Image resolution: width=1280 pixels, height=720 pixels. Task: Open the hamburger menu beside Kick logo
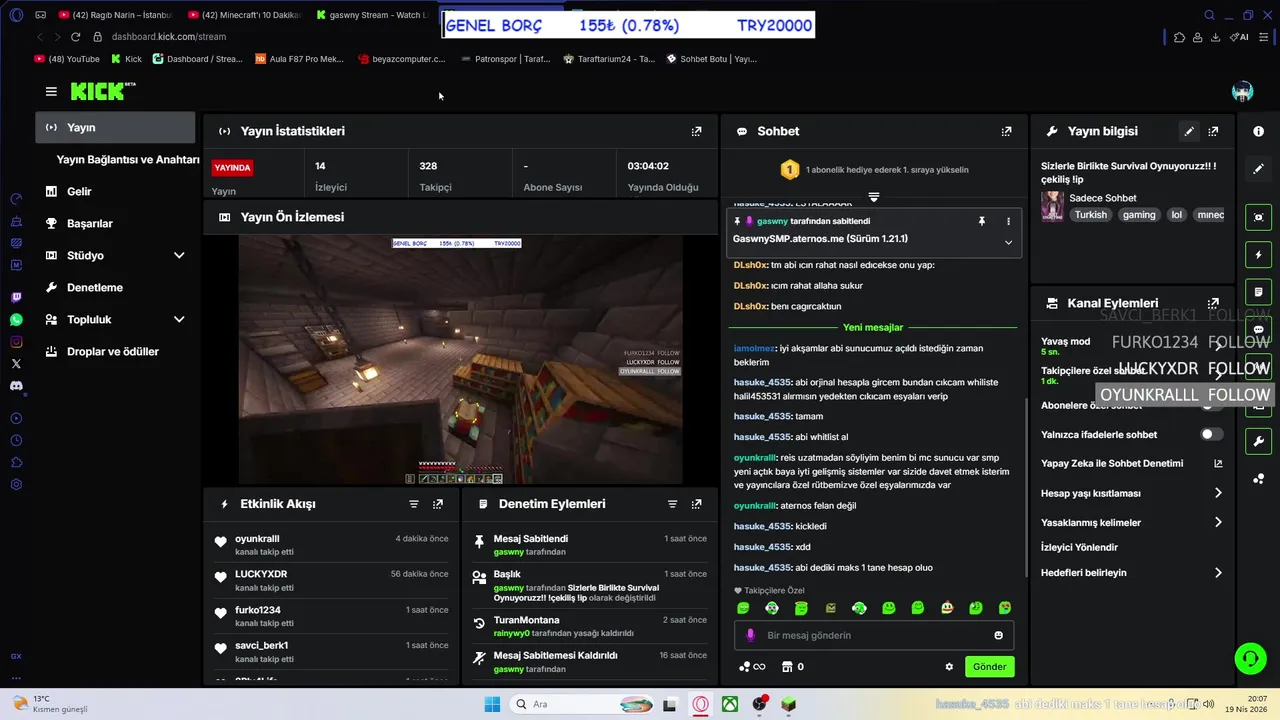(51, 91)
